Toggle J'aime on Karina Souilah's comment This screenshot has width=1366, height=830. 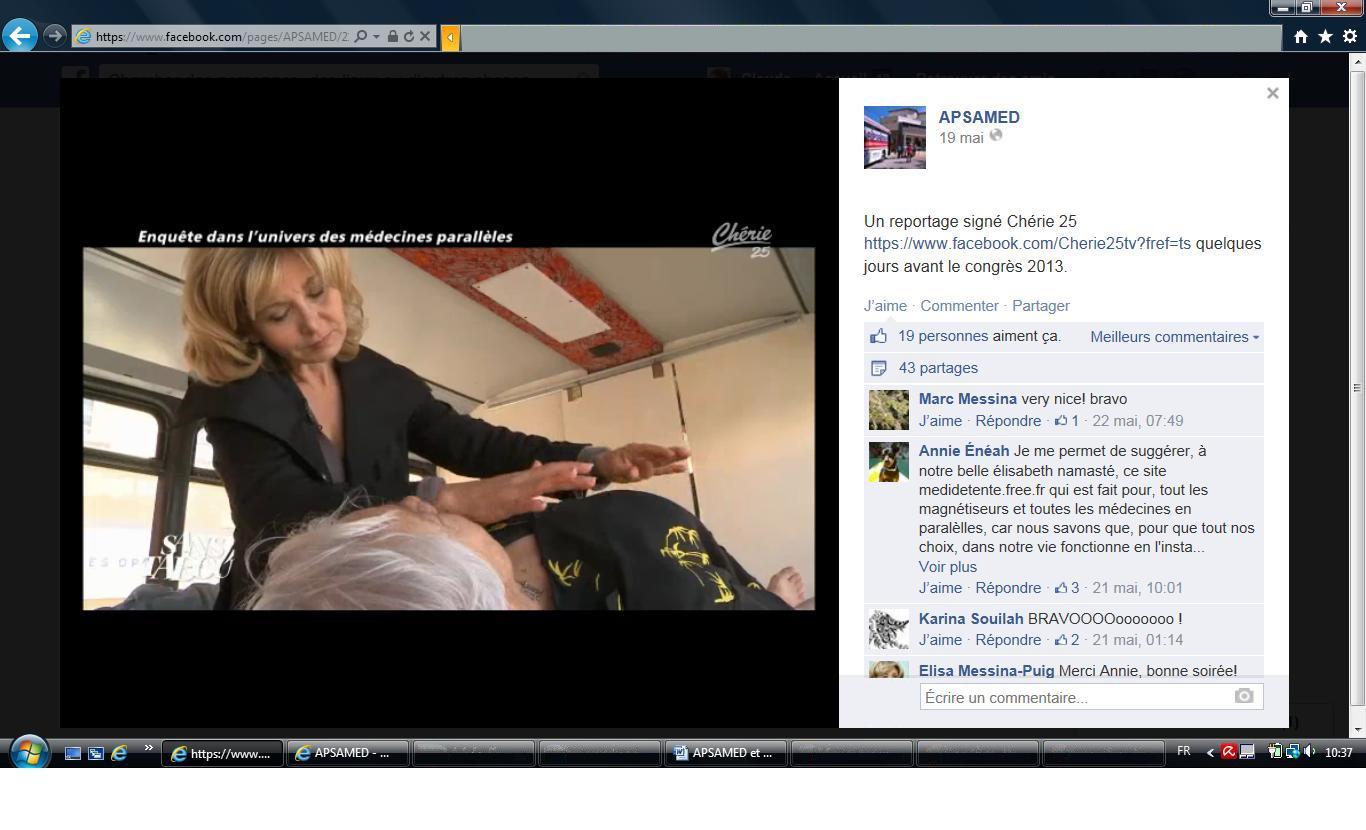click(x=940, y=640)
